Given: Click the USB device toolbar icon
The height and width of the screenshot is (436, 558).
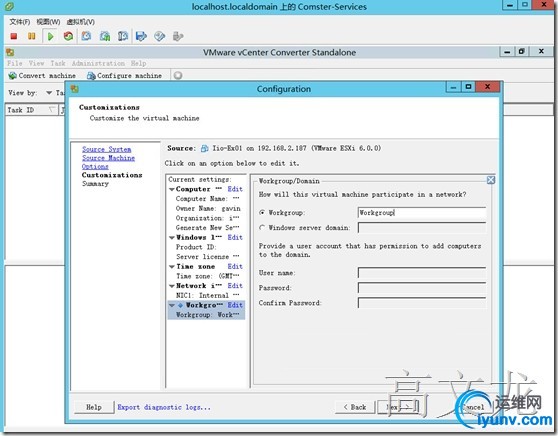Looking at the screenshot, I should point(178,36).
